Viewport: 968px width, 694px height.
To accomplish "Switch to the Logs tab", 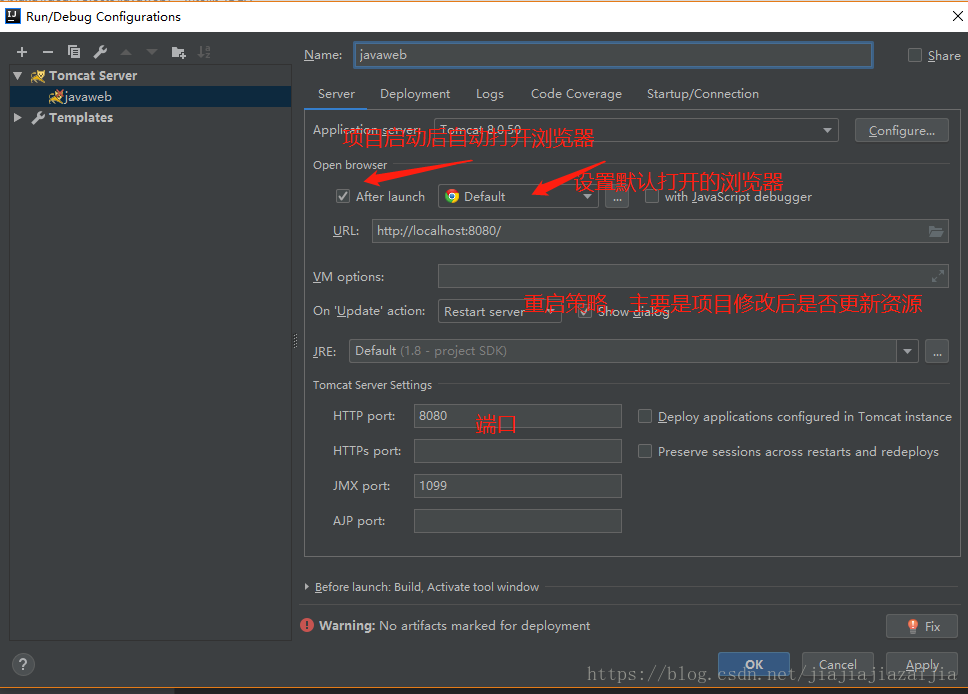I will tap(490, 94).
